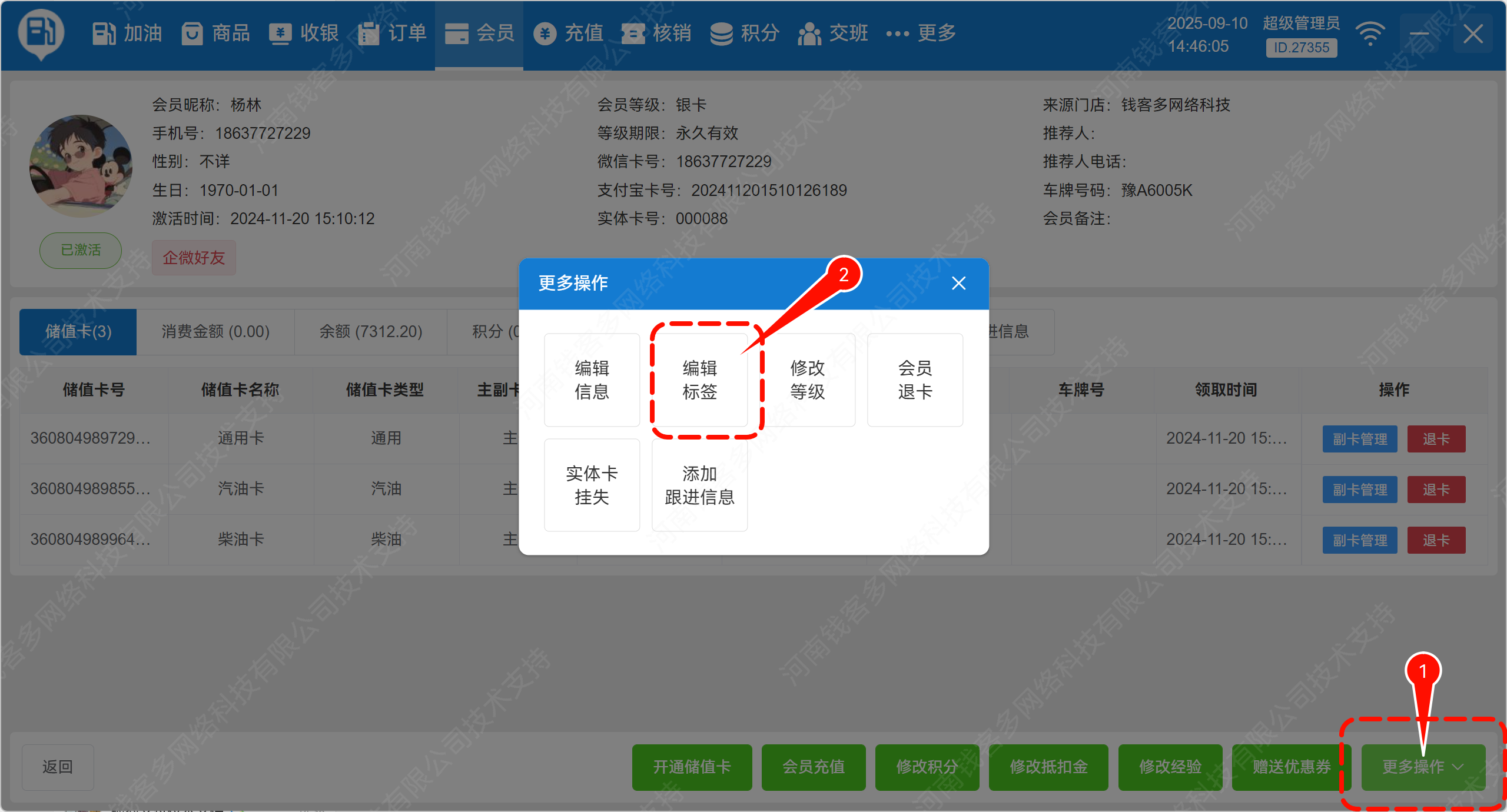Click the member avatar picture
This screenshot has width=1507, height=812.
[x=81, y=166]
